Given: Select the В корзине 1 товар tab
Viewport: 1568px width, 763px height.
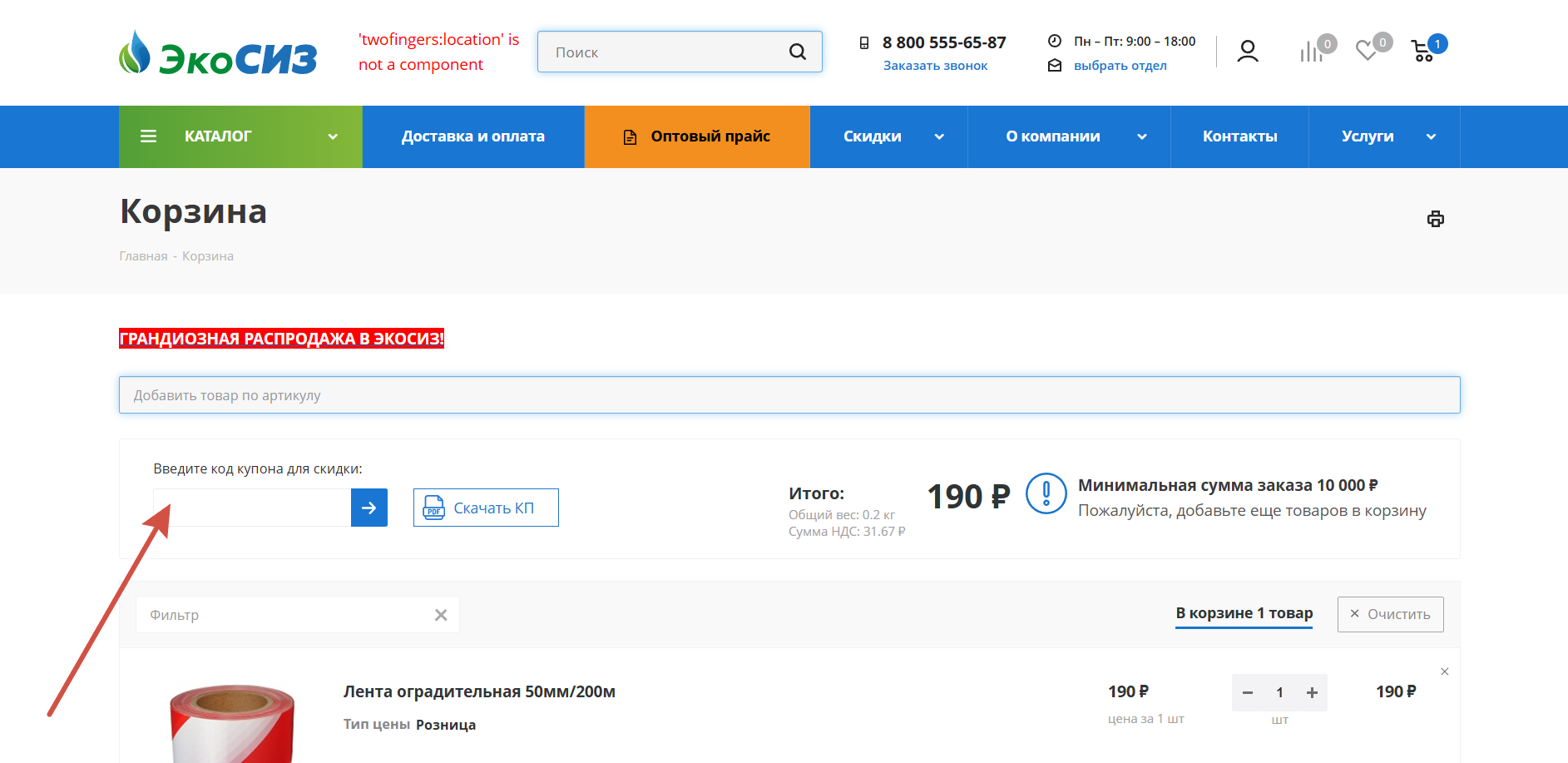Looking at the screenshot, I should tap(1244, 613).
